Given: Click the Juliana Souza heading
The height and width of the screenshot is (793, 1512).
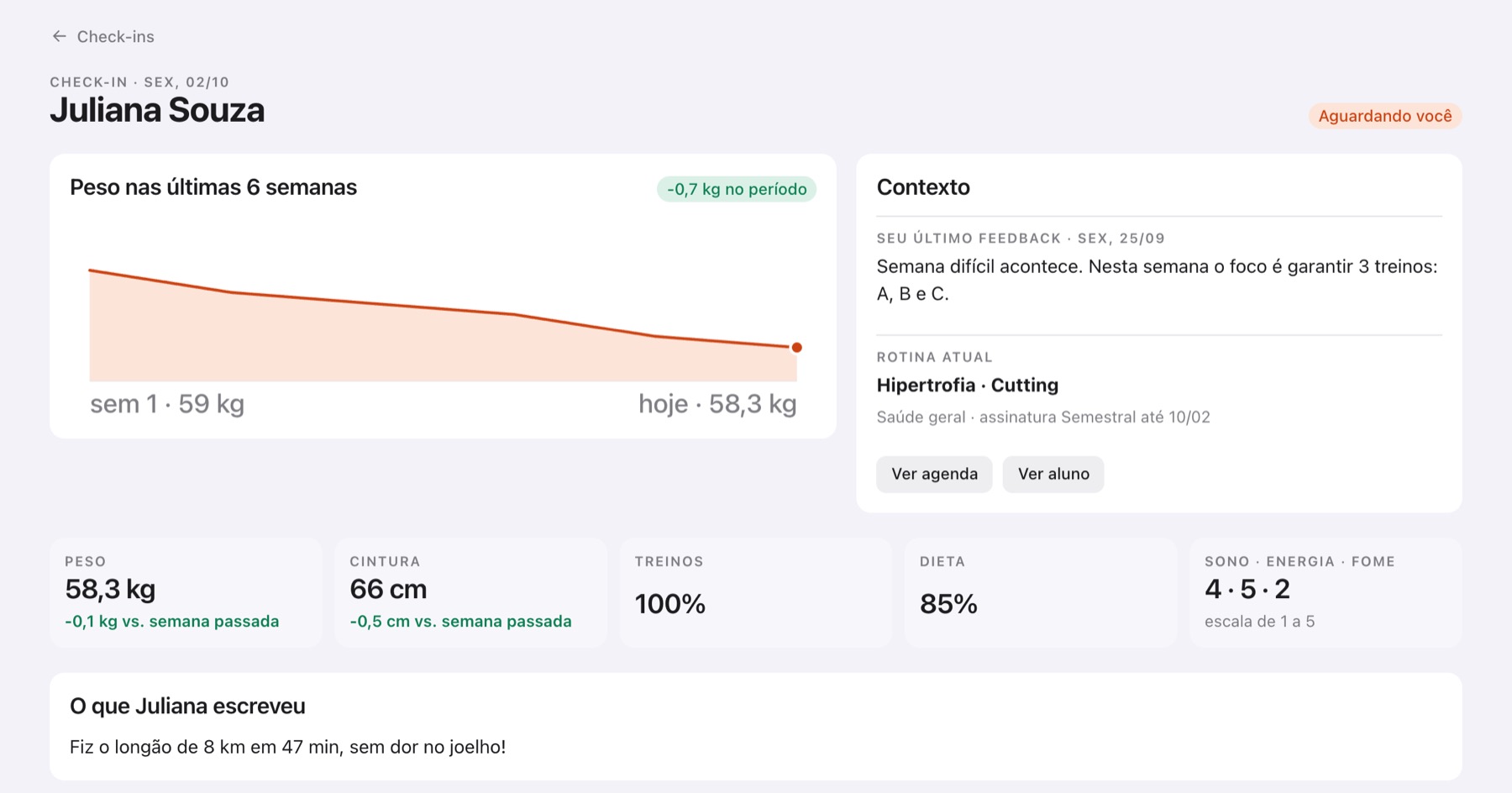Looking at the screenshot, I should point(157,110).
